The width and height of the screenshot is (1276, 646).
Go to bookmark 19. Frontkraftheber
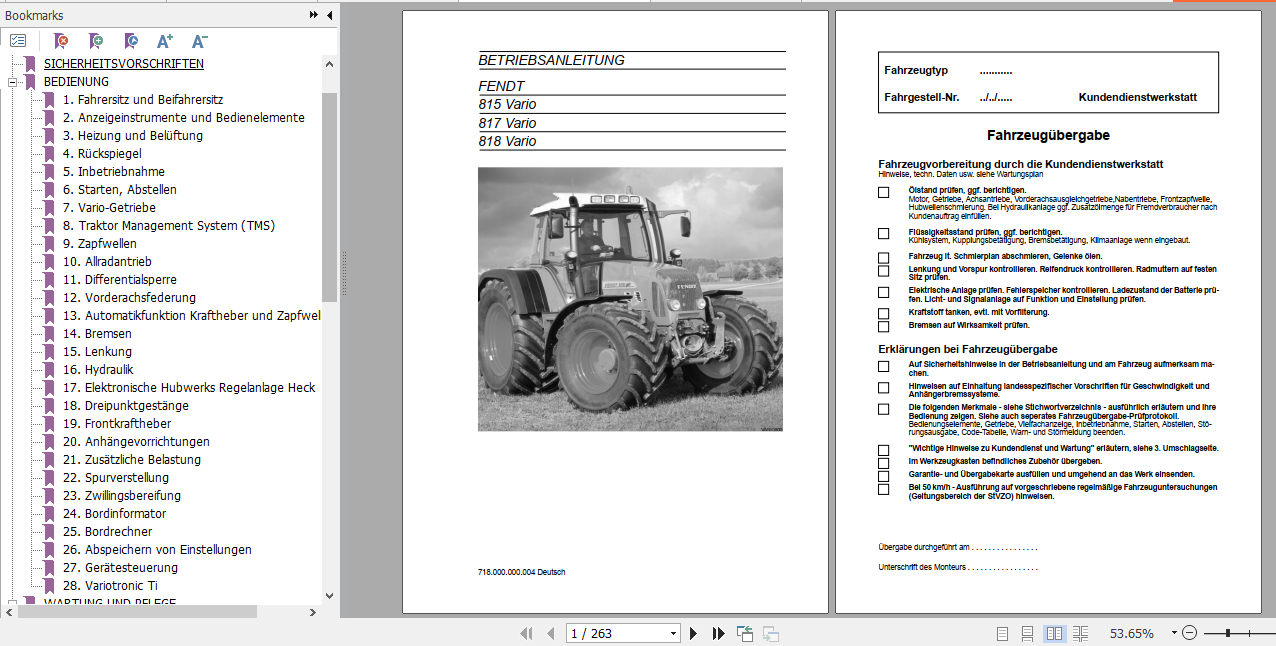[116, 423]
